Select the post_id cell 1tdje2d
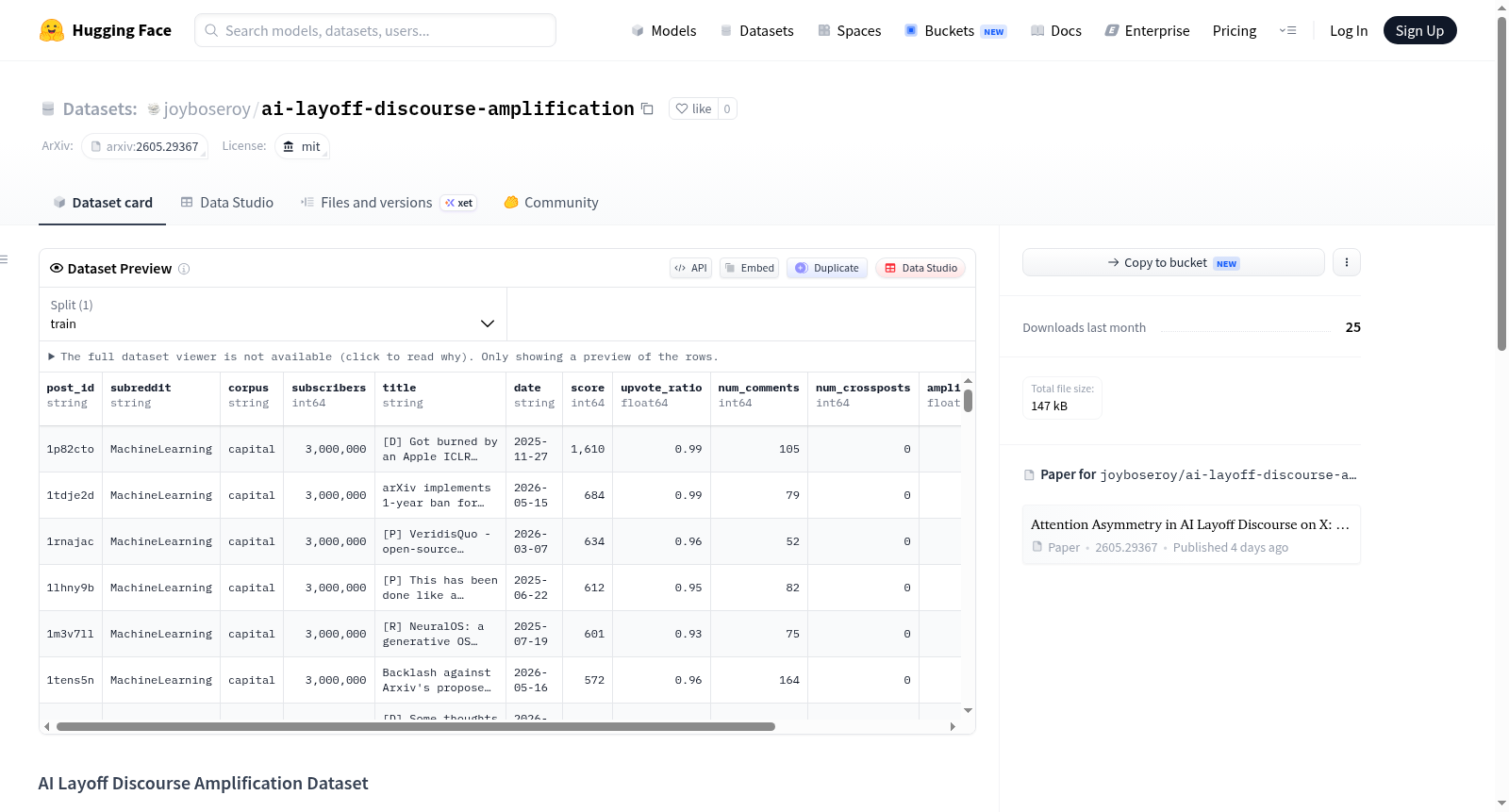 click(x=71, y=495)
